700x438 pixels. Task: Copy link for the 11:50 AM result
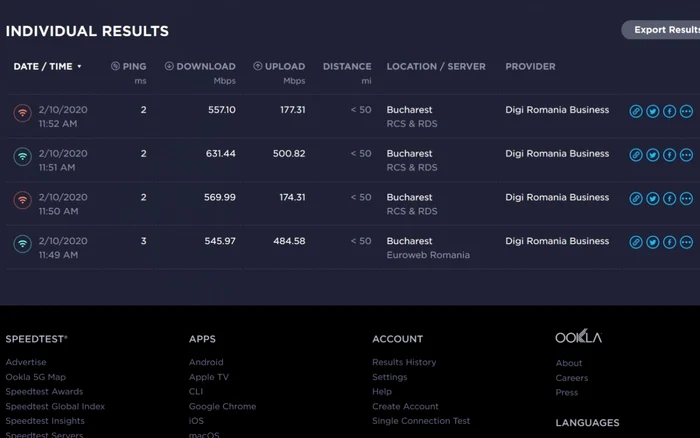[636, 198]
